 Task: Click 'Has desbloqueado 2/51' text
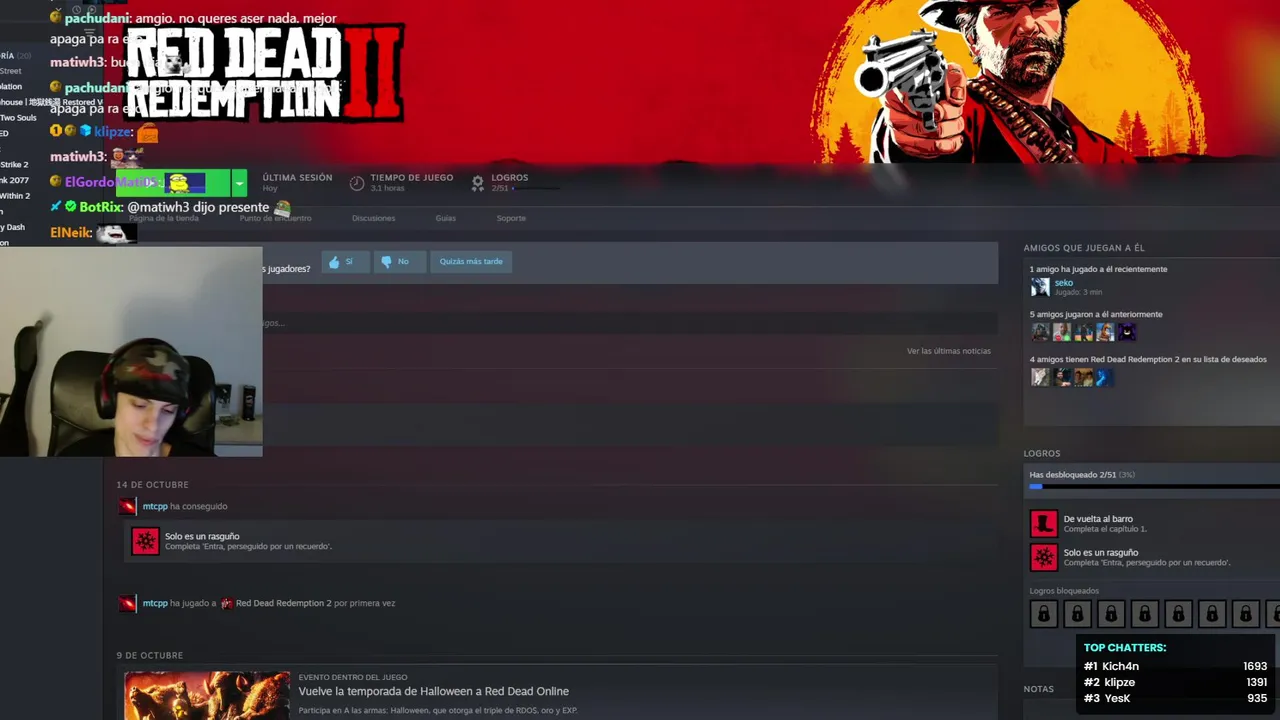pyautogui.click(x=1073, y=475)
